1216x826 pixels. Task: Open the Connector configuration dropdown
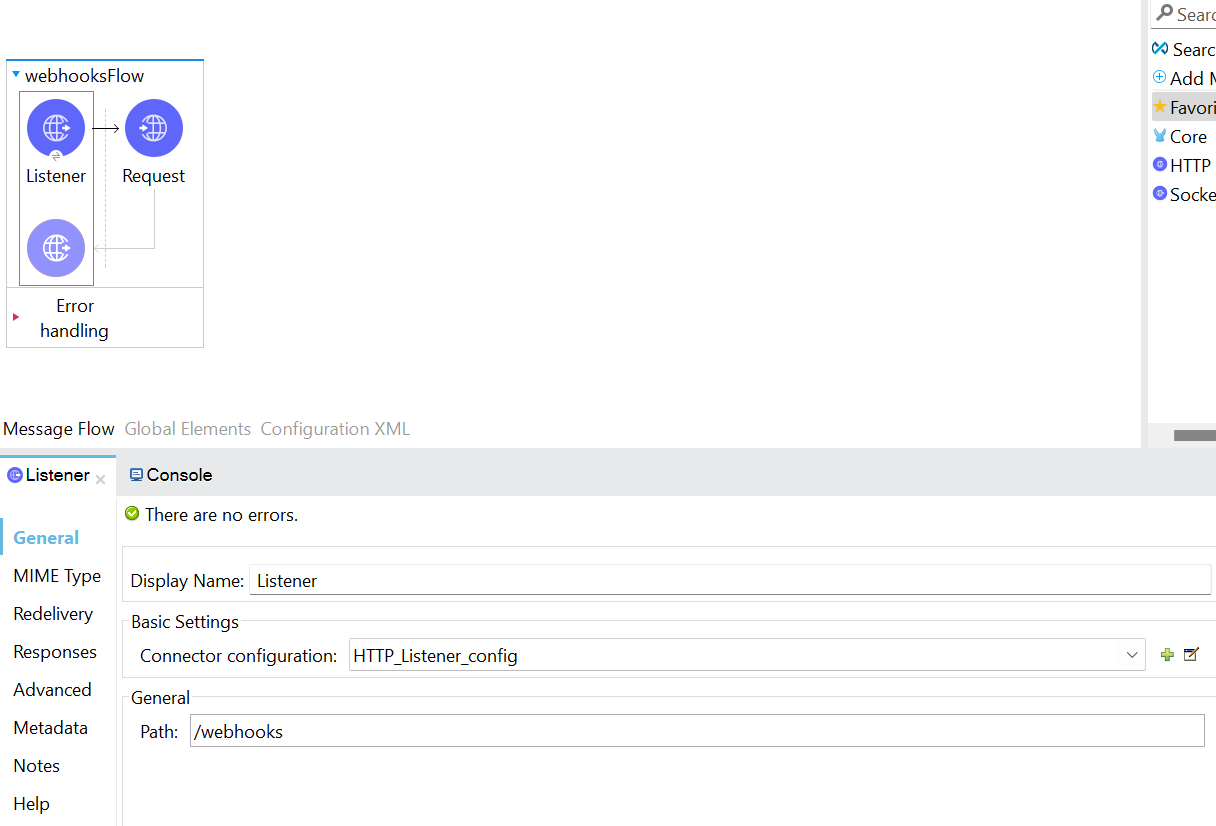point(1131,655)
